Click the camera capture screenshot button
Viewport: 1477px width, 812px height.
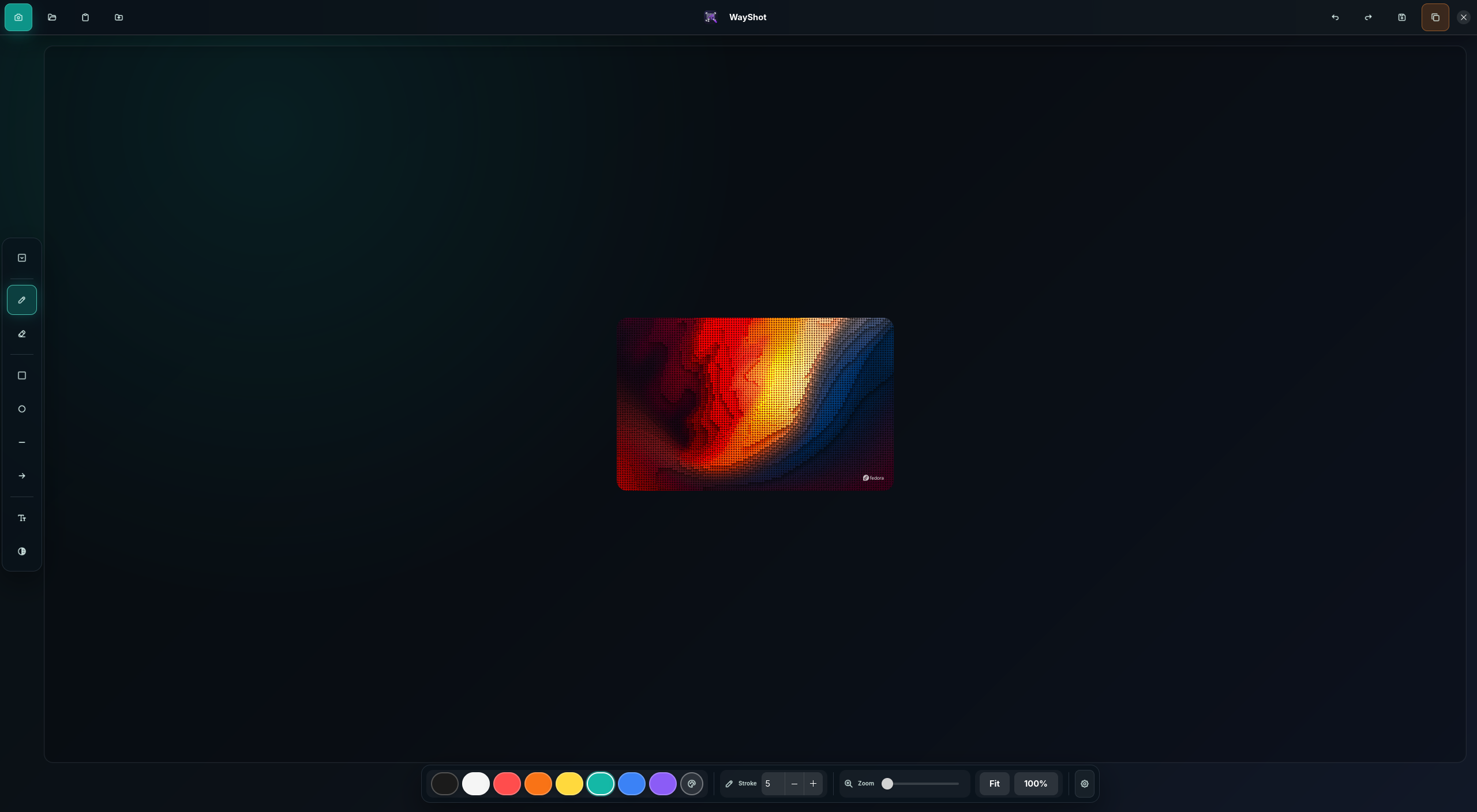point(18,17)
